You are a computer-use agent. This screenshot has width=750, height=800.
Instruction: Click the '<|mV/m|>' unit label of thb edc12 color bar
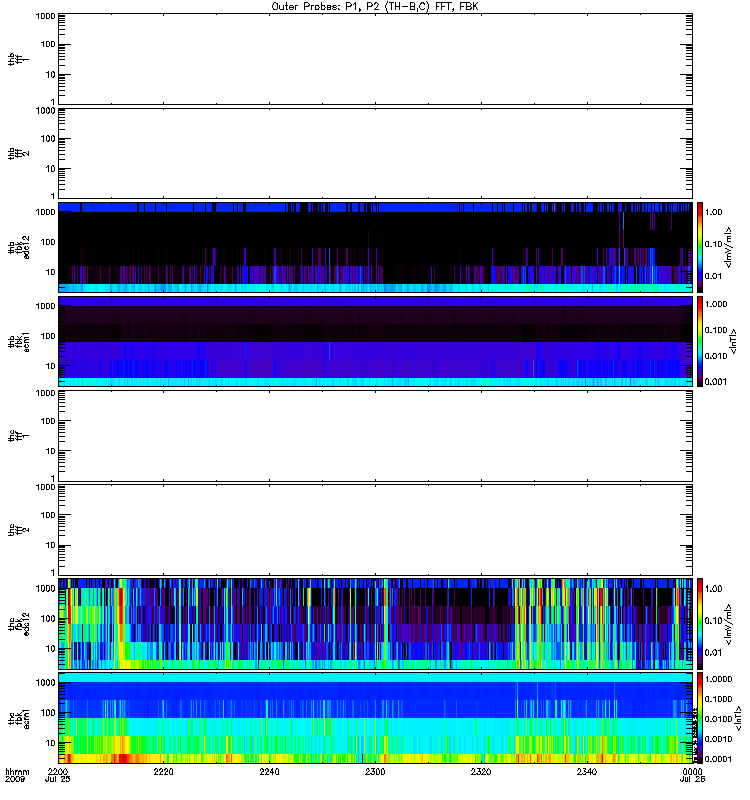click(x=729, y=247)
